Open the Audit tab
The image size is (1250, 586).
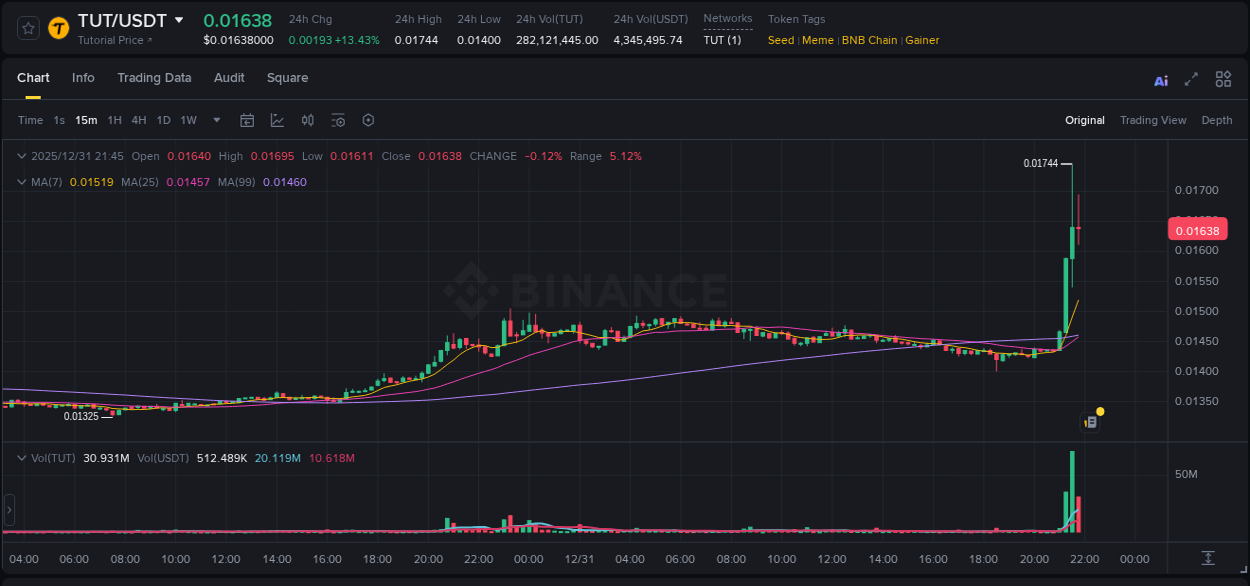tap(229, 78)
